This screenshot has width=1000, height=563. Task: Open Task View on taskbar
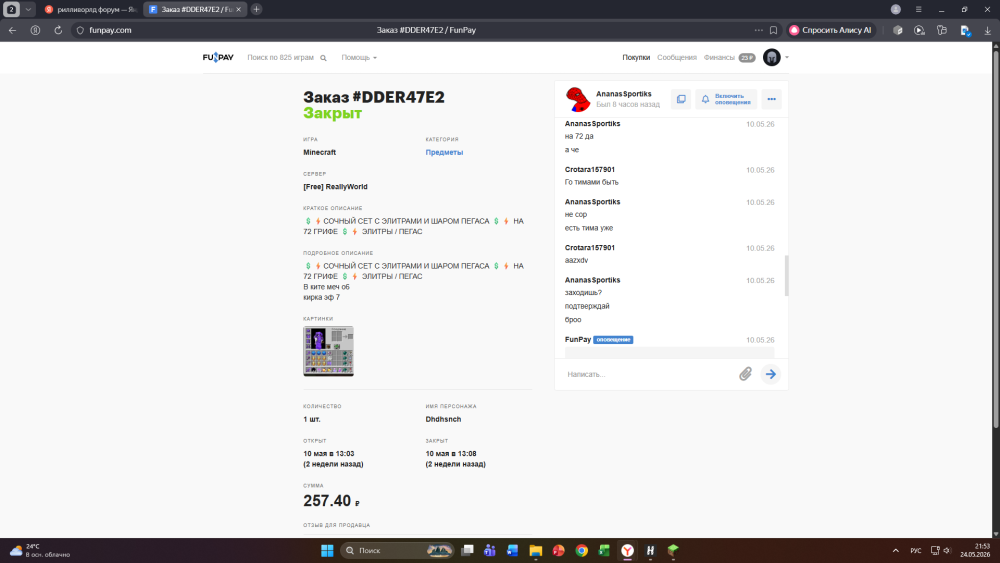coord(467,550)
